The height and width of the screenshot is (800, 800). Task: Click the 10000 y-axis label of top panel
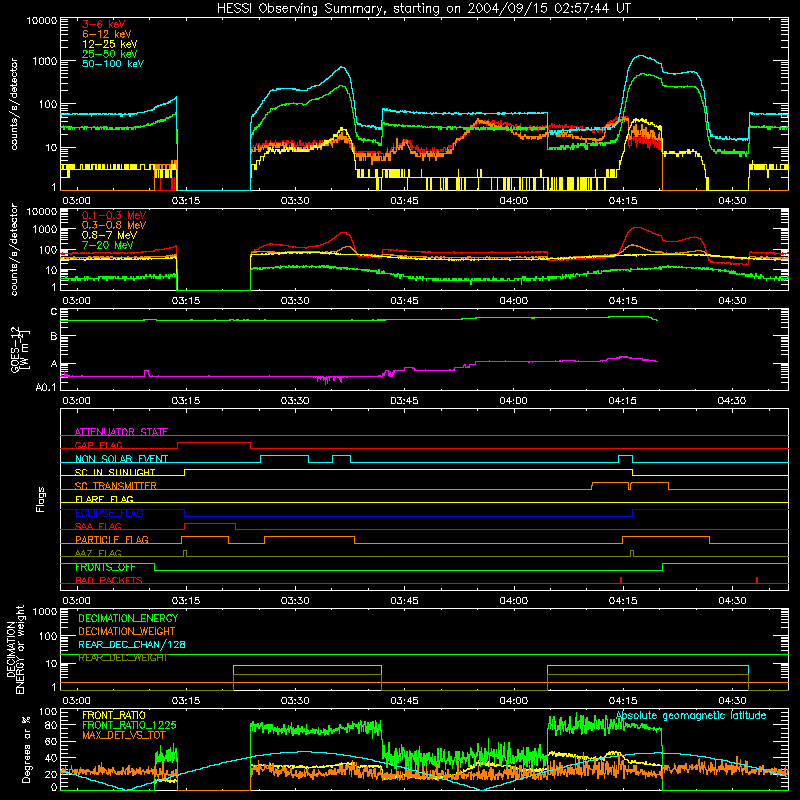(42, 20)
